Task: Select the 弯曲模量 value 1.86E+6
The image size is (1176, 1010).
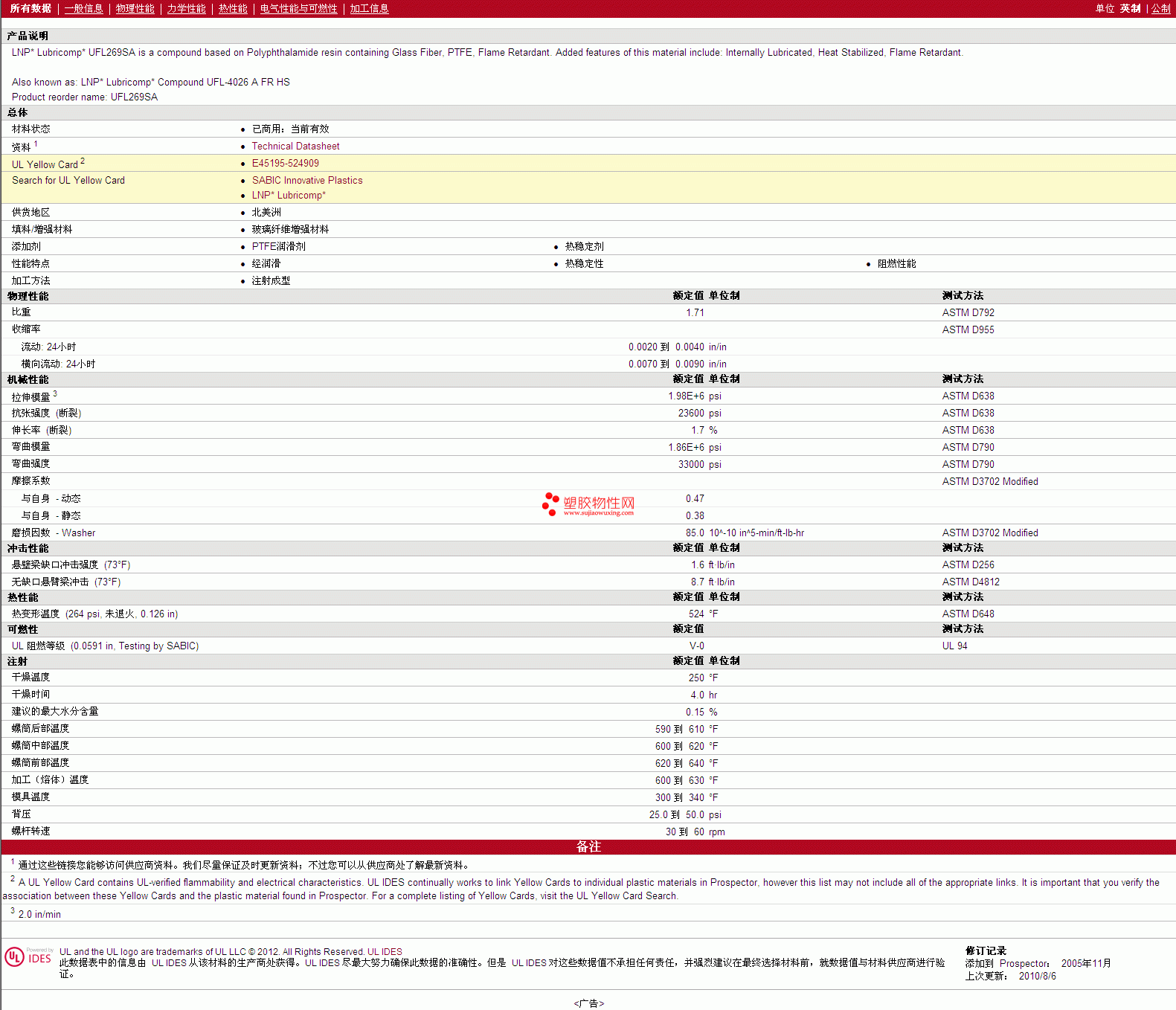Action: 686,448
